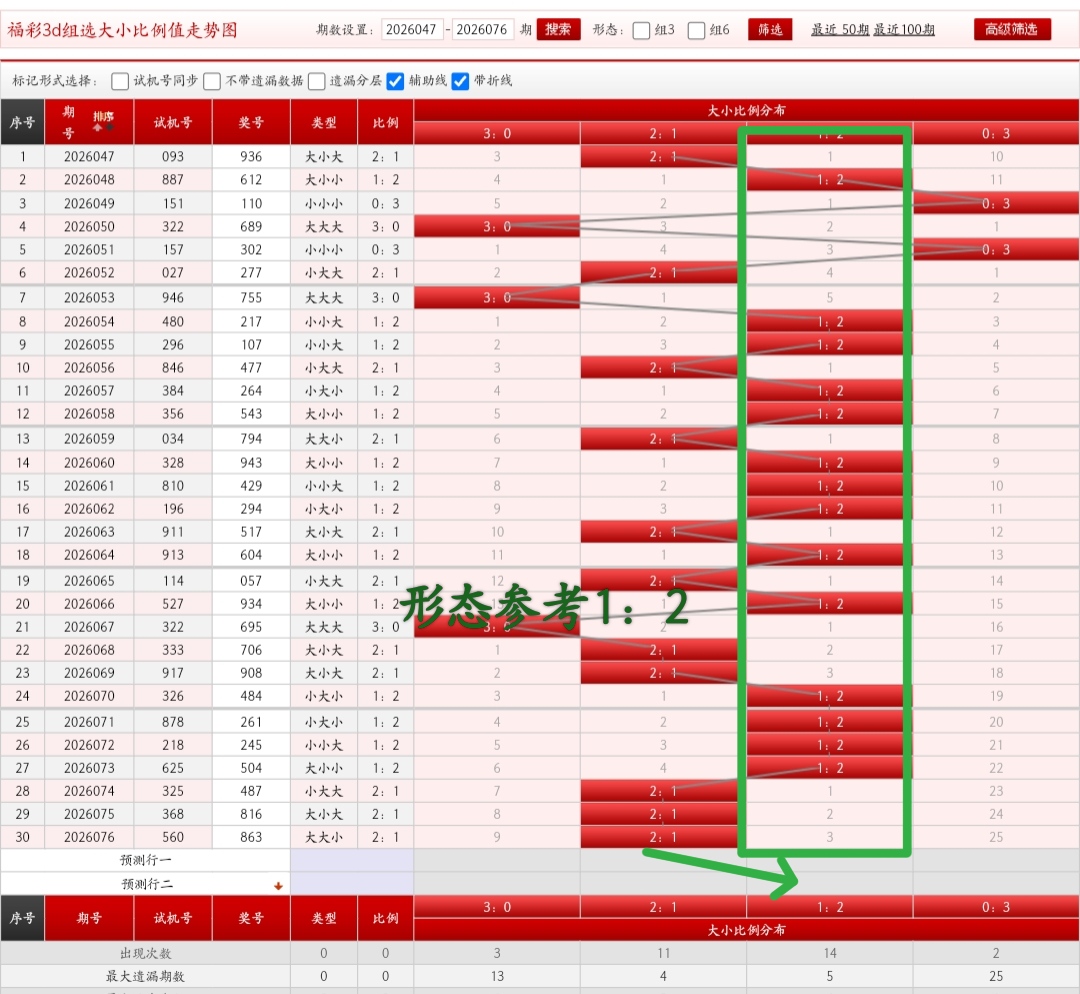Viewport: 1080px width, 994px height.
Task: Show 最近100期 results
Action: point(904,30)
